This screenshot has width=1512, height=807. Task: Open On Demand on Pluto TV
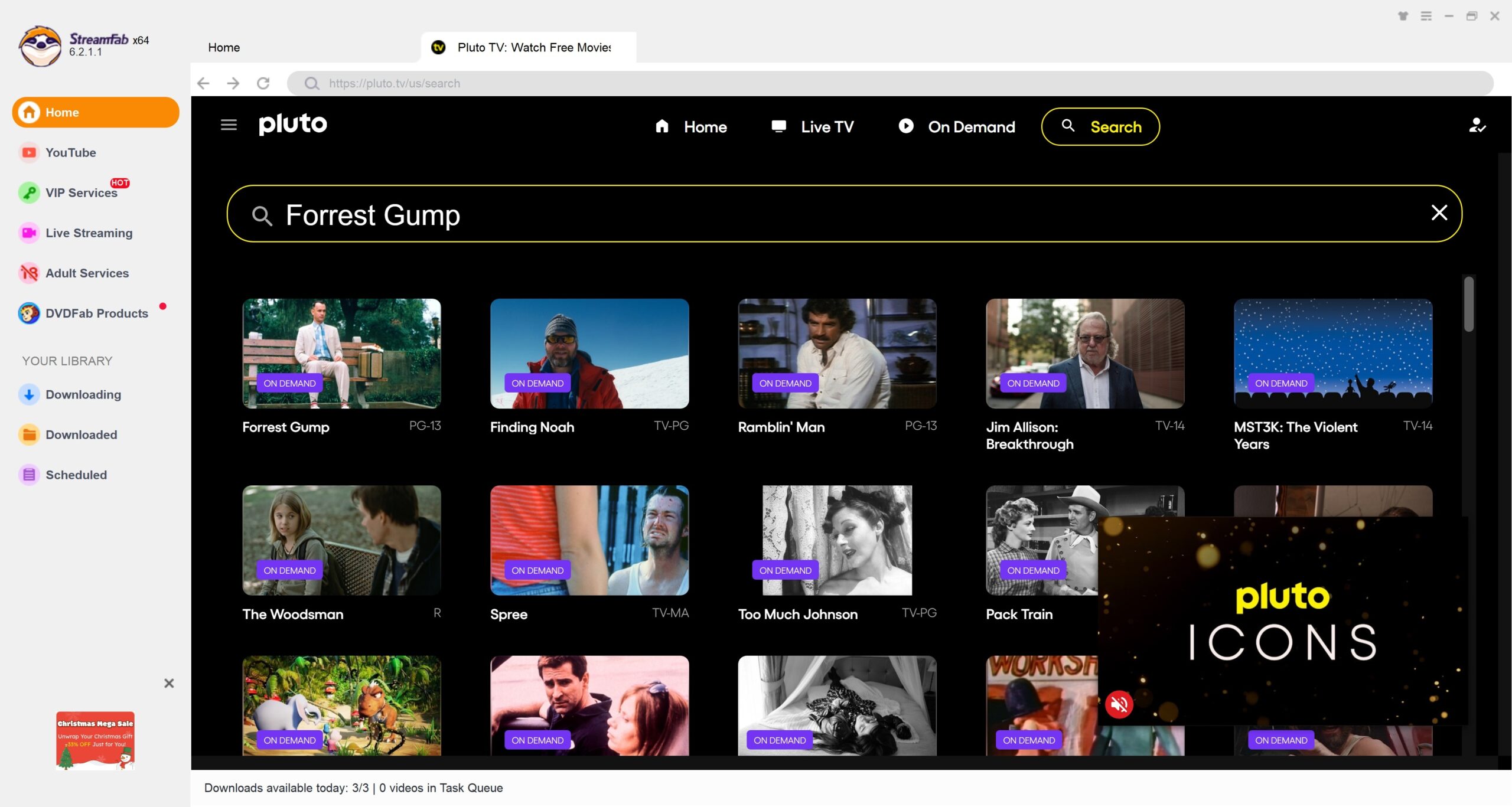pos(971,126)
